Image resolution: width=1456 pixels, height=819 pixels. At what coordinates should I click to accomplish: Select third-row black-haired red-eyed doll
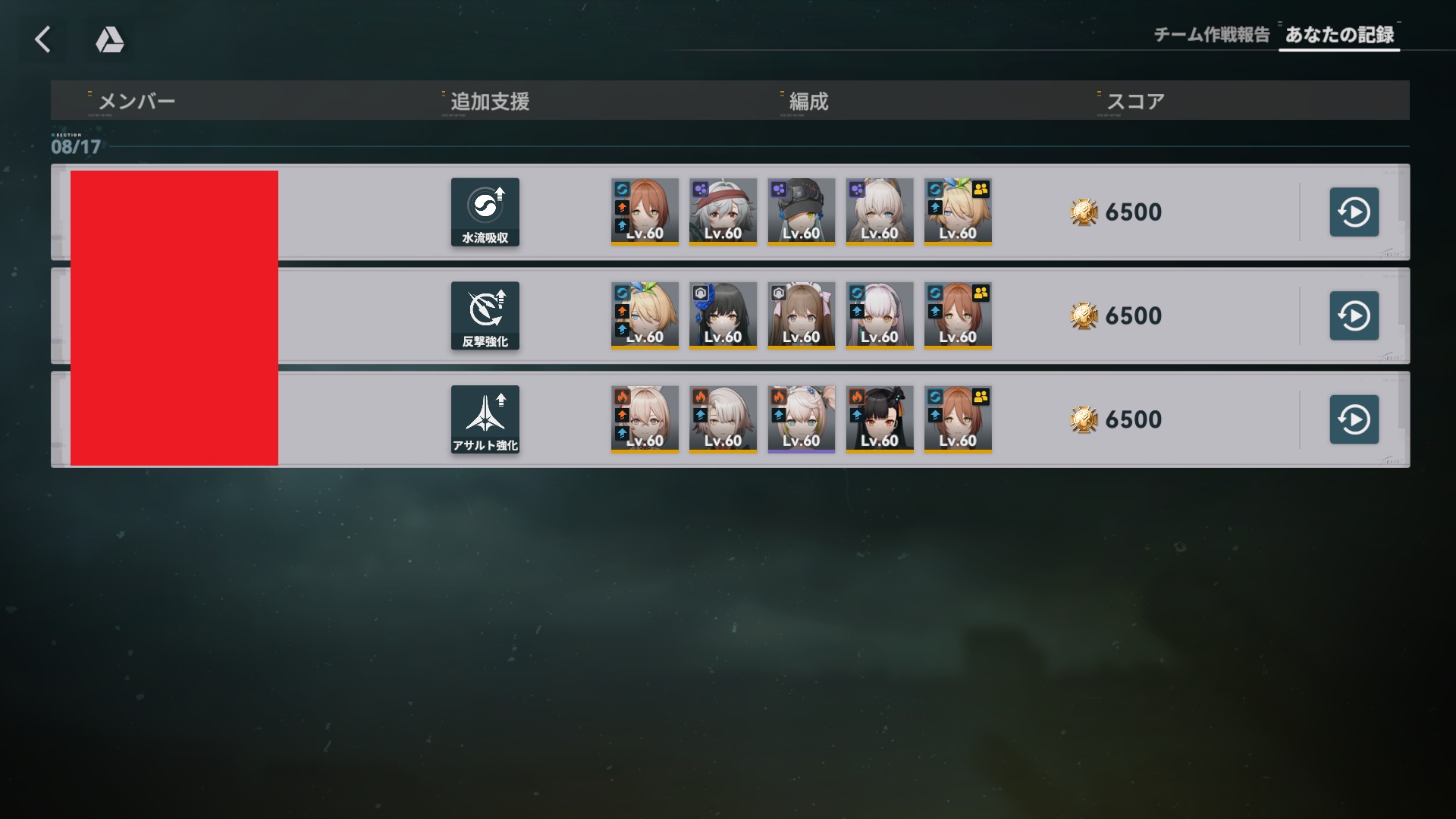pos(880,419)
